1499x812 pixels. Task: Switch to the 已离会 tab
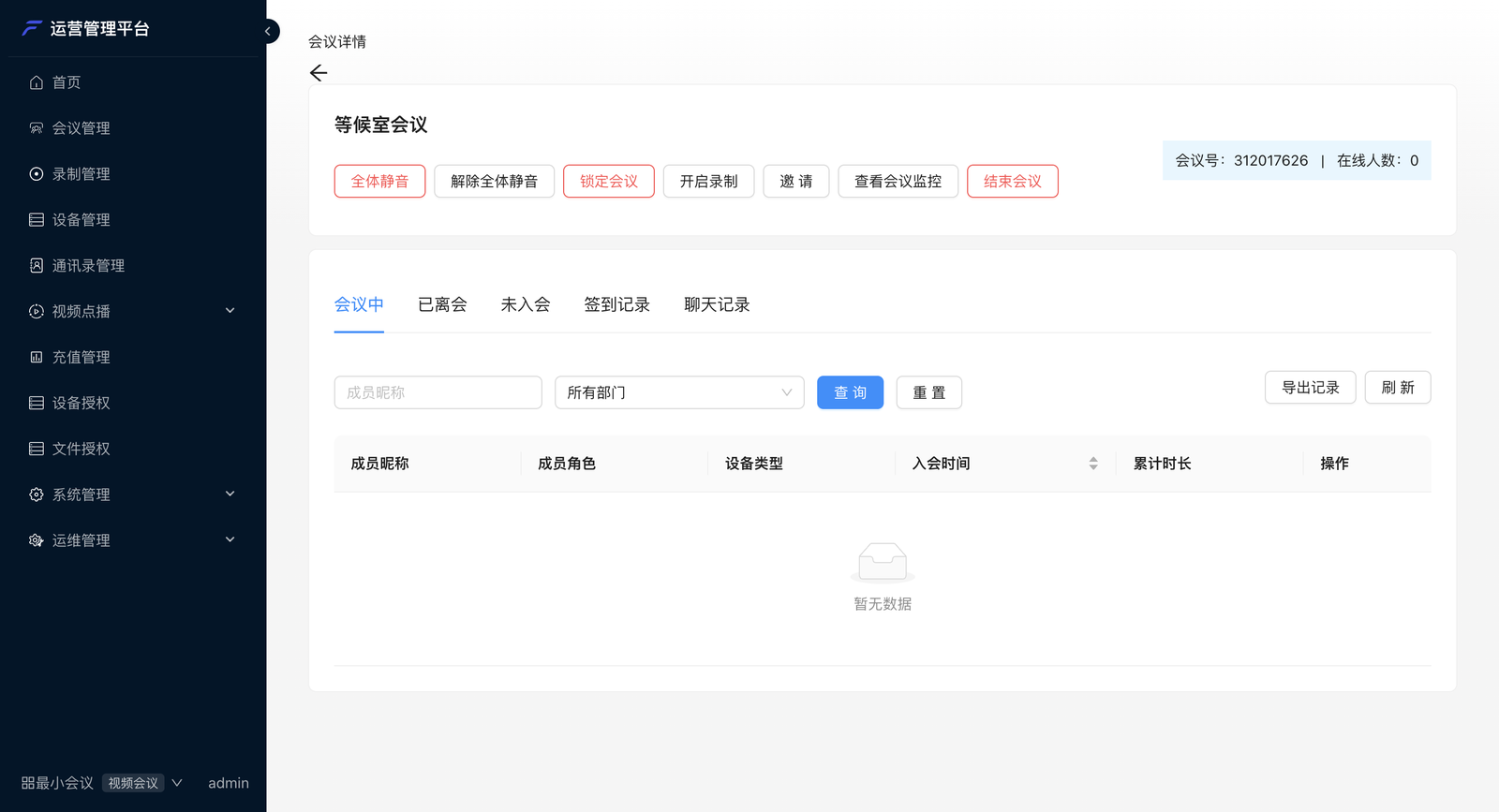point(442,305)
